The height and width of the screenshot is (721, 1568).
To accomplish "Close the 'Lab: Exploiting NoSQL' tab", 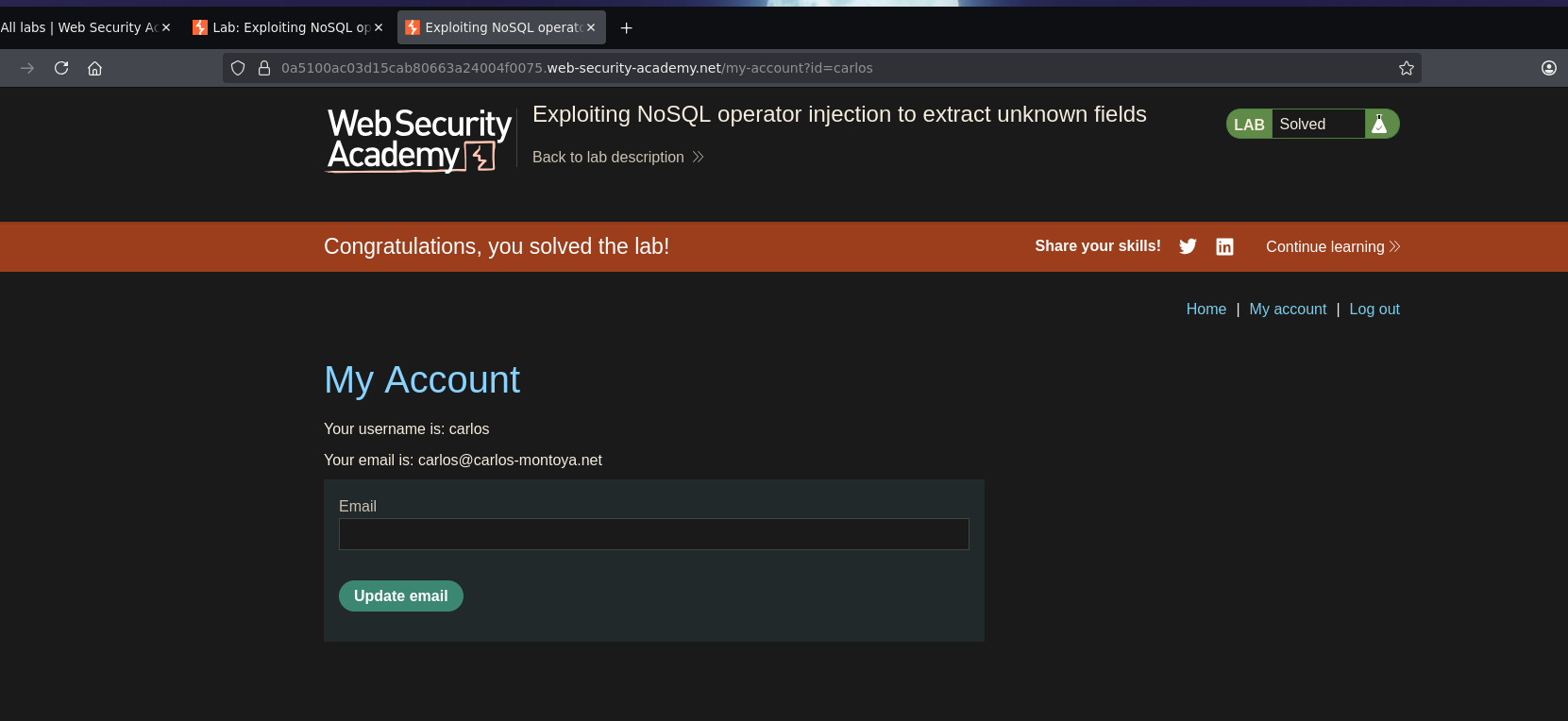I will [379, 27].
